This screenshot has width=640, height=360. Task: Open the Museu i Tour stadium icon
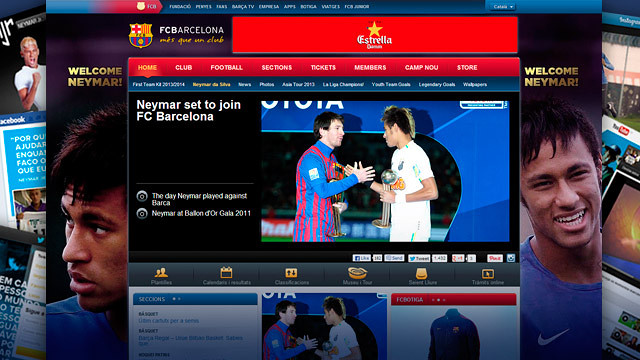coord(357,273)
